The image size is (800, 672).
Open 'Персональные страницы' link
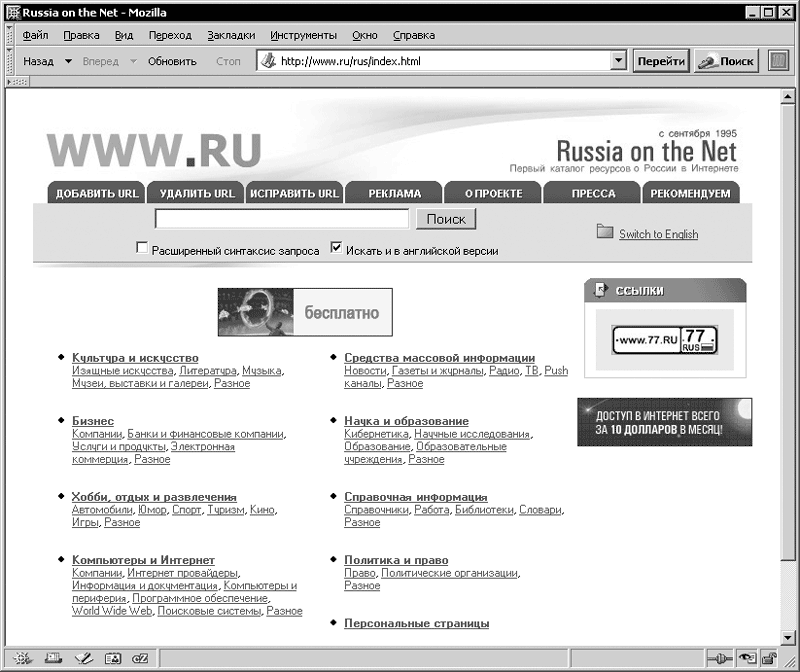pyautogui.click(x=417, y=623)
